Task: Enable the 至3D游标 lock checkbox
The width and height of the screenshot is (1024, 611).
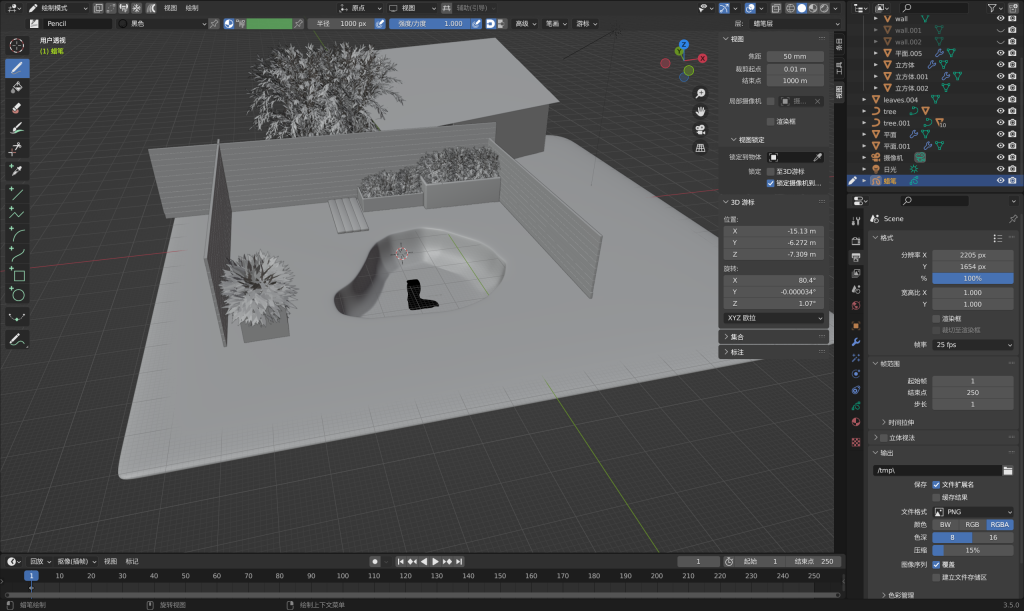Action: (770, 172)
